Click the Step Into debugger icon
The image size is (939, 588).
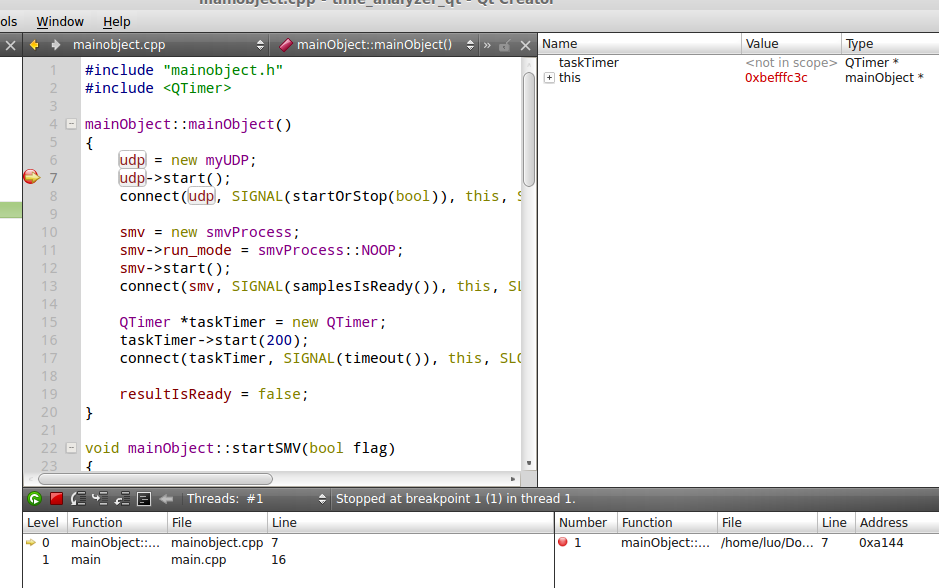[x=99, y=499]
